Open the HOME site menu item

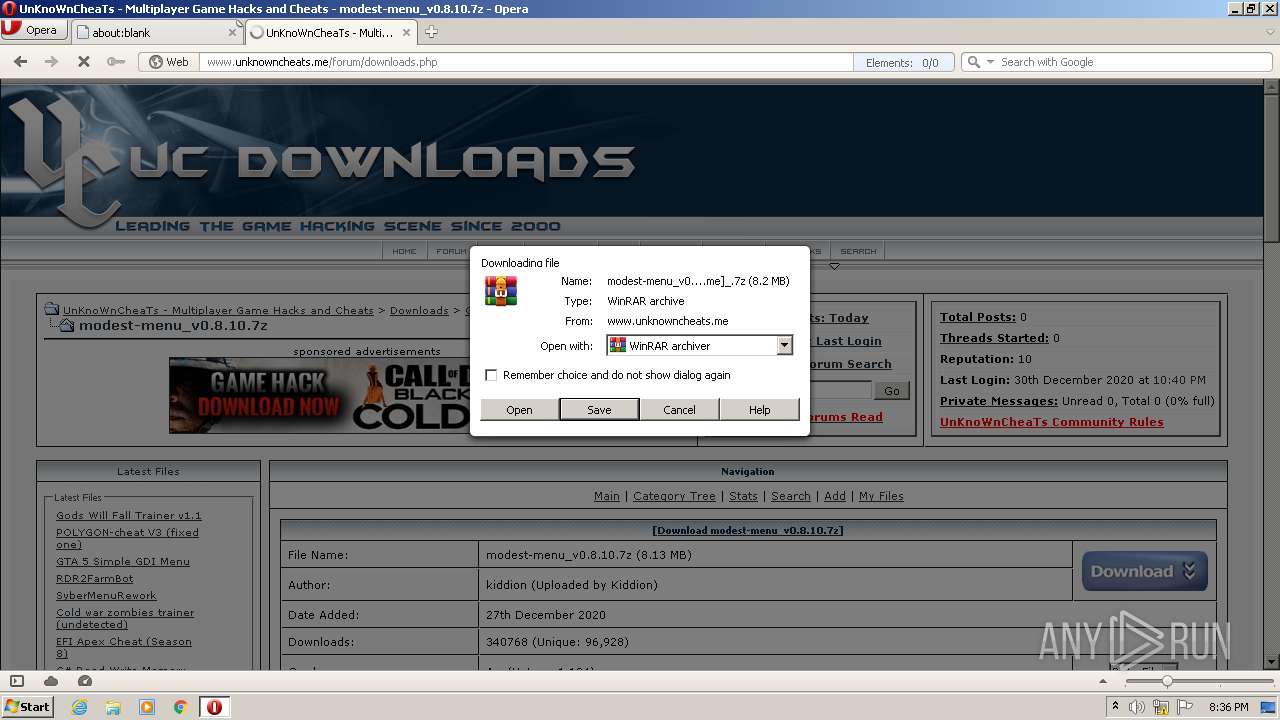click(404, 251)
